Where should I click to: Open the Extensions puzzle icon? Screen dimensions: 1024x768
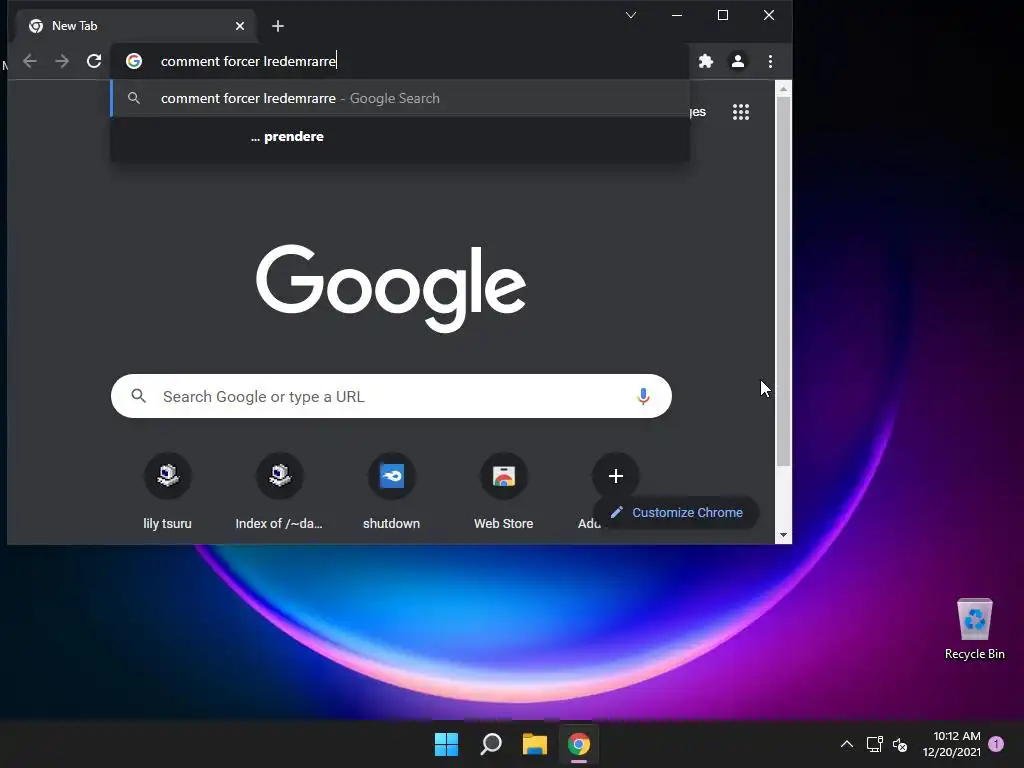point(705,61)
